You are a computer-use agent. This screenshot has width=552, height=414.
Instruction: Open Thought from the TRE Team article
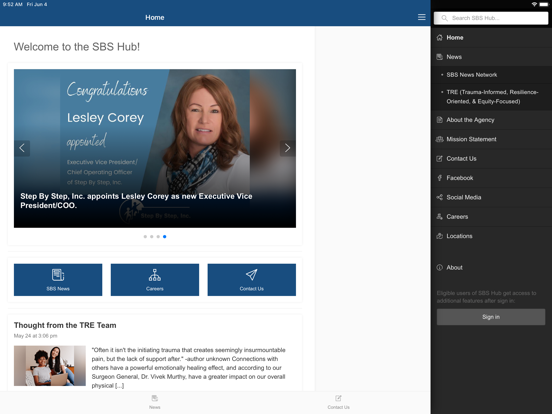[x=65, y=325]
